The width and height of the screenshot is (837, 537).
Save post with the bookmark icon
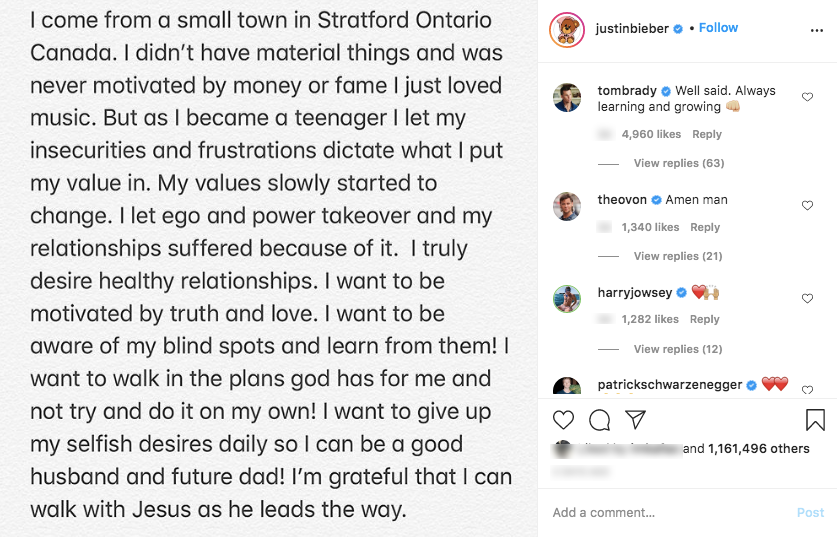(x=815, y=419)
